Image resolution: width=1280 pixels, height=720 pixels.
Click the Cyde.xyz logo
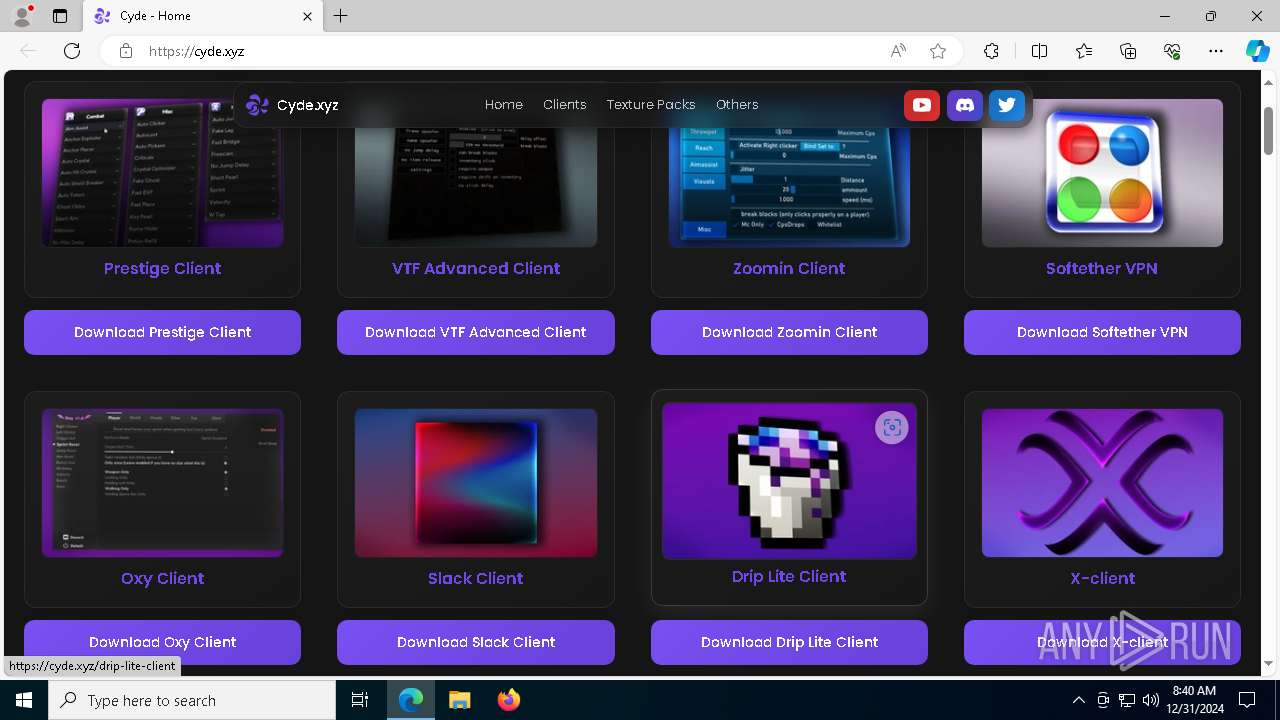pos(292,105)
